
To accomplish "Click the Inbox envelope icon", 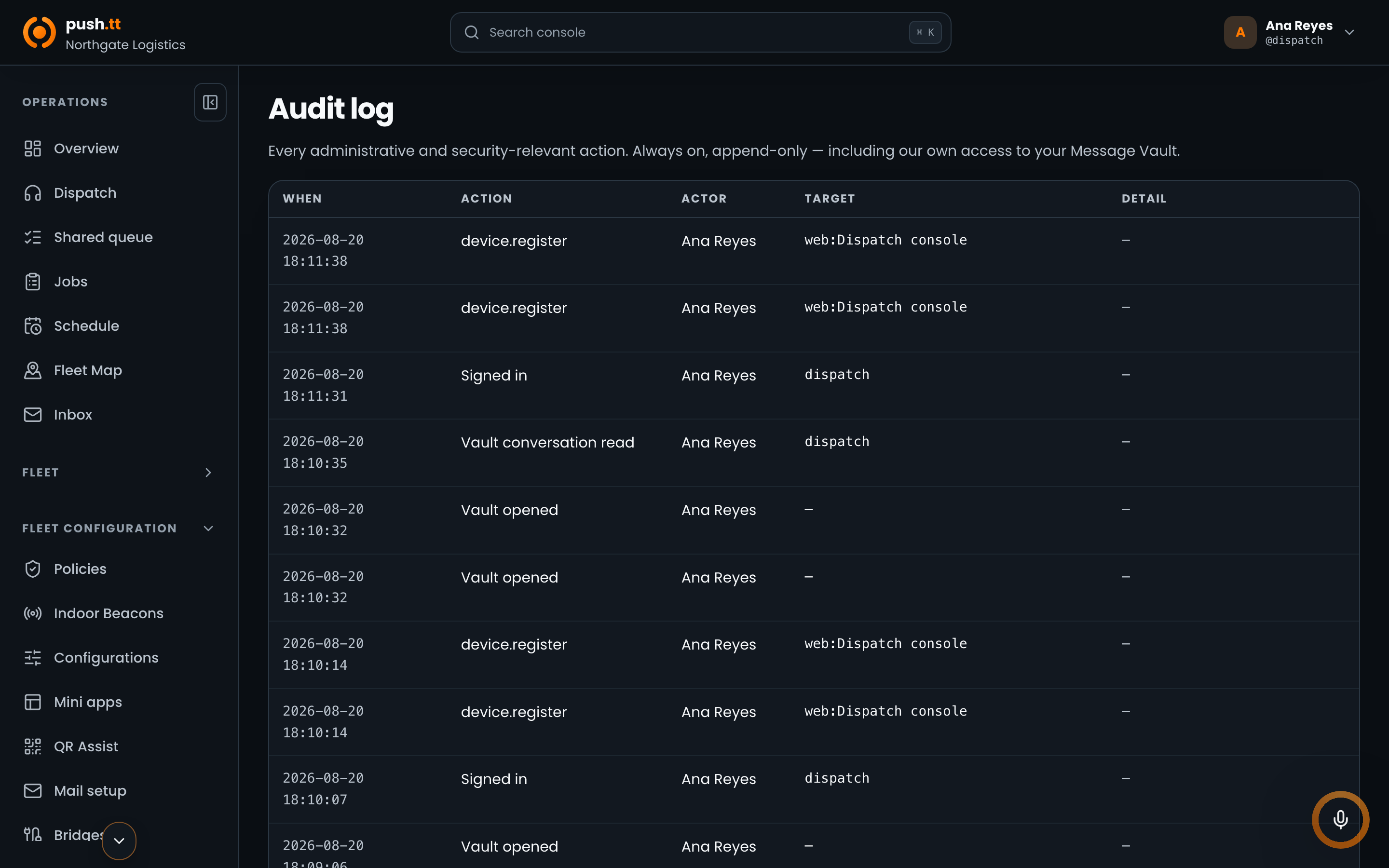I will click(x=33, y=415).
